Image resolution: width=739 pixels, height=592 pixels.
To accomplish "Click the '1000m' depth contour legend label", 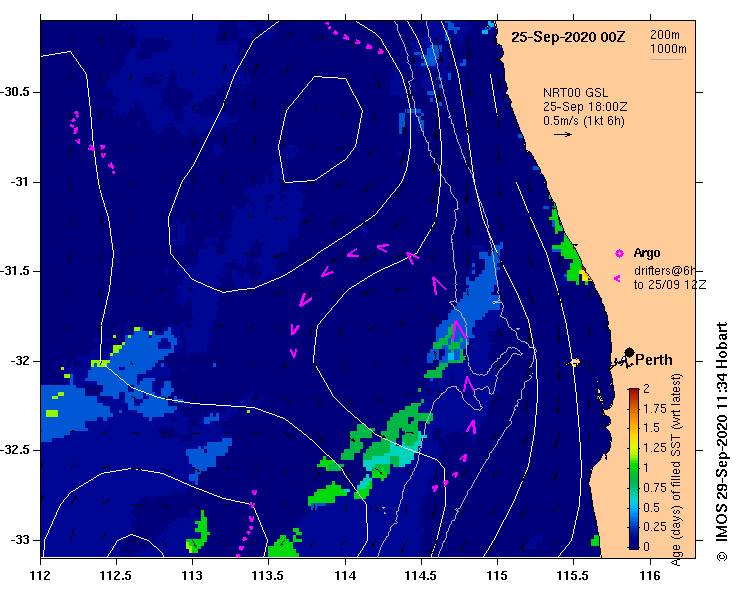I will click(x=668, y=49).
